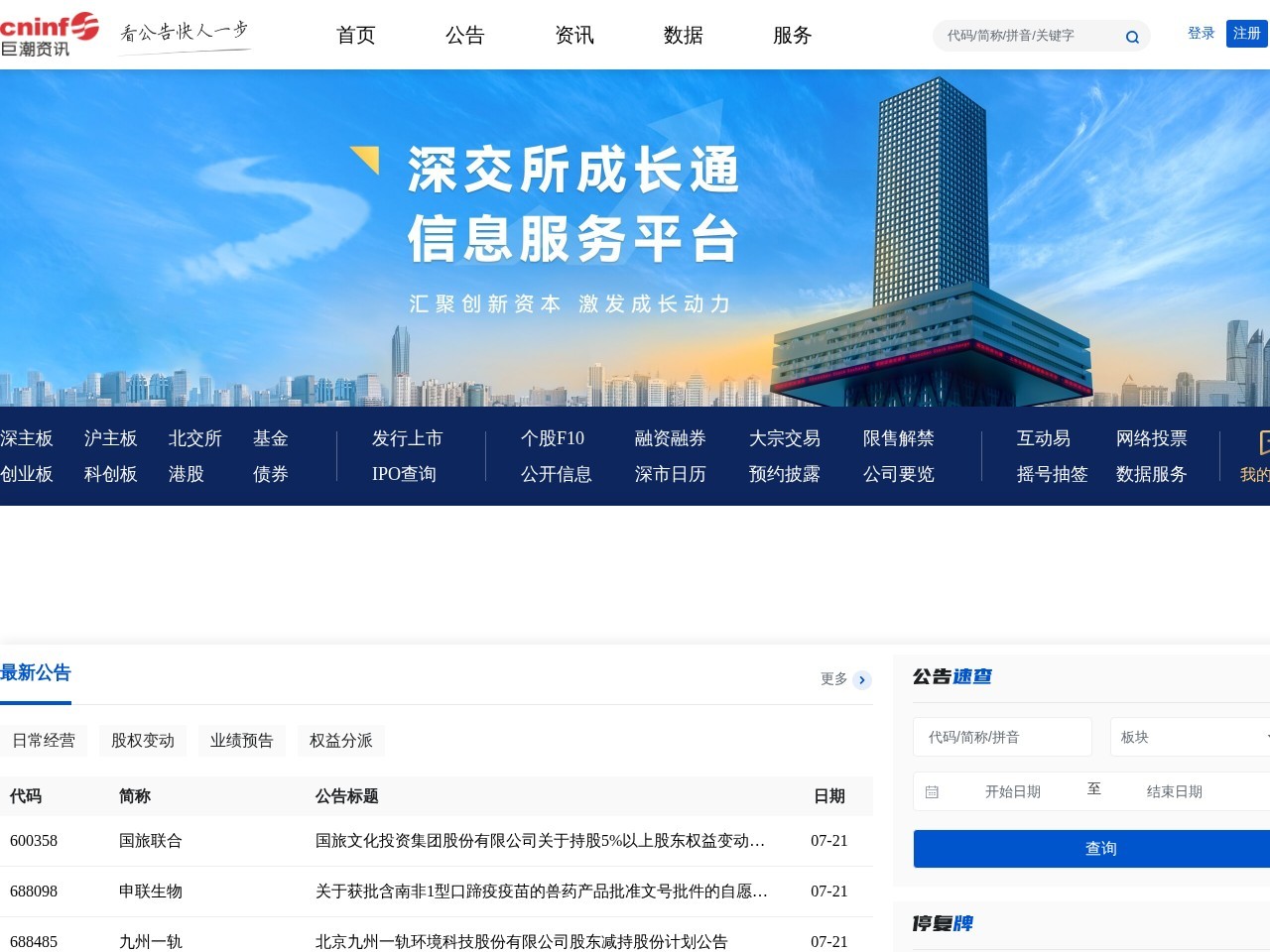Open the 预约披露 link
Screen dimensions: 1270x952
(785, 474)
